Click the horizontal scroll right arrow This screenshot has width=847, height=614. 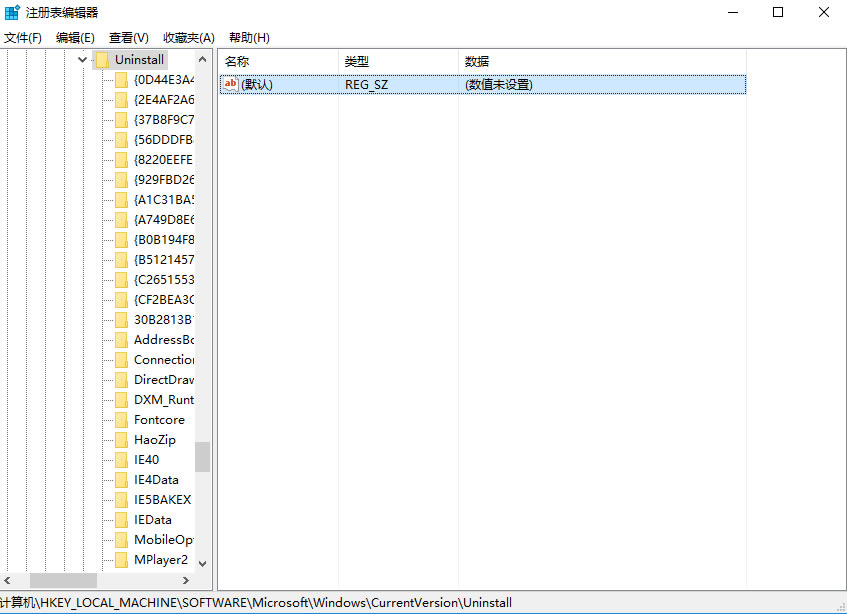pyautogui.click(x=186, y=581)
